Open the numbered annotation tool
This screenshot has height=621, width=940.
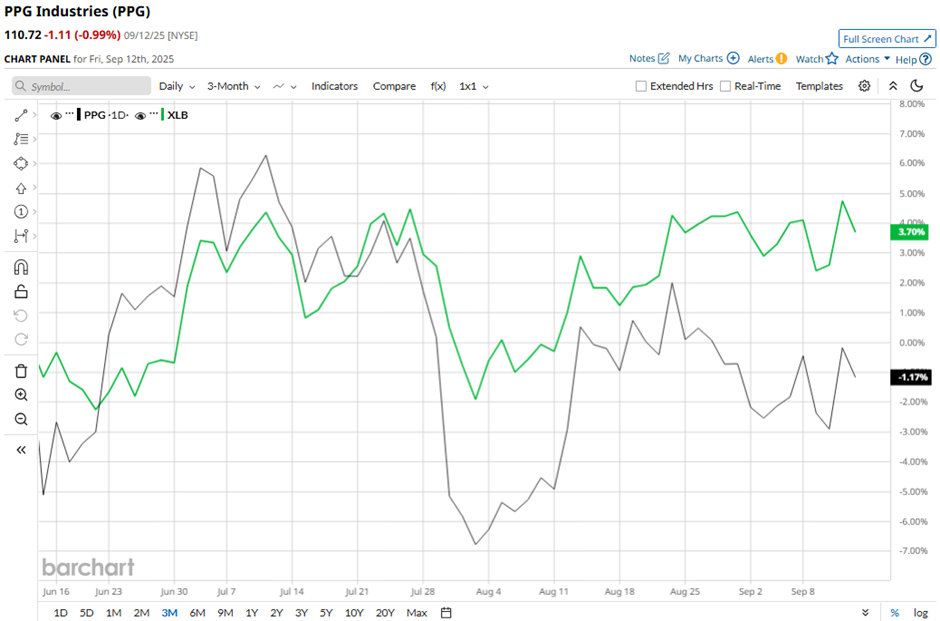coord(21,212)
